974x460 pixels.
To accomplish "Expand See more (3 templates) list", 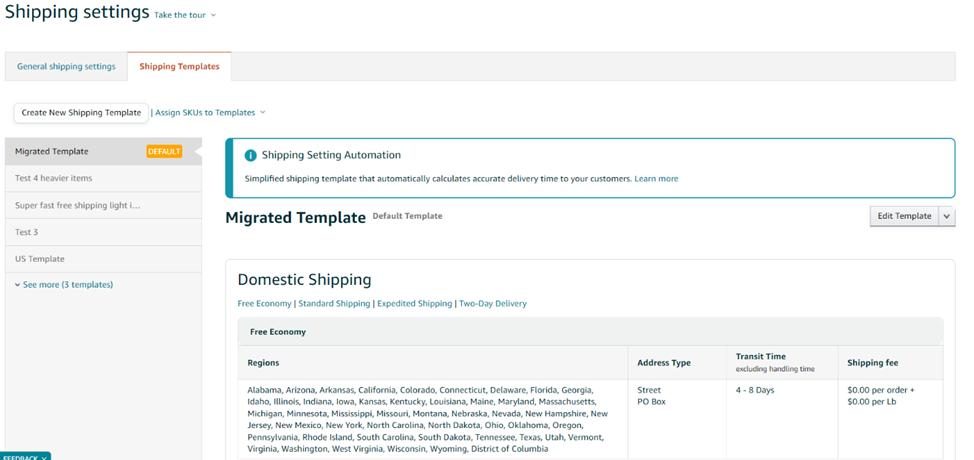I will click(x=64, y=285).
